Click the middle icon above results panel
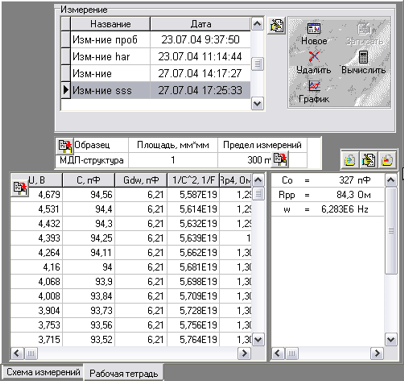Image resolution: width=404 pixels, height=381 pixels. 368,160
